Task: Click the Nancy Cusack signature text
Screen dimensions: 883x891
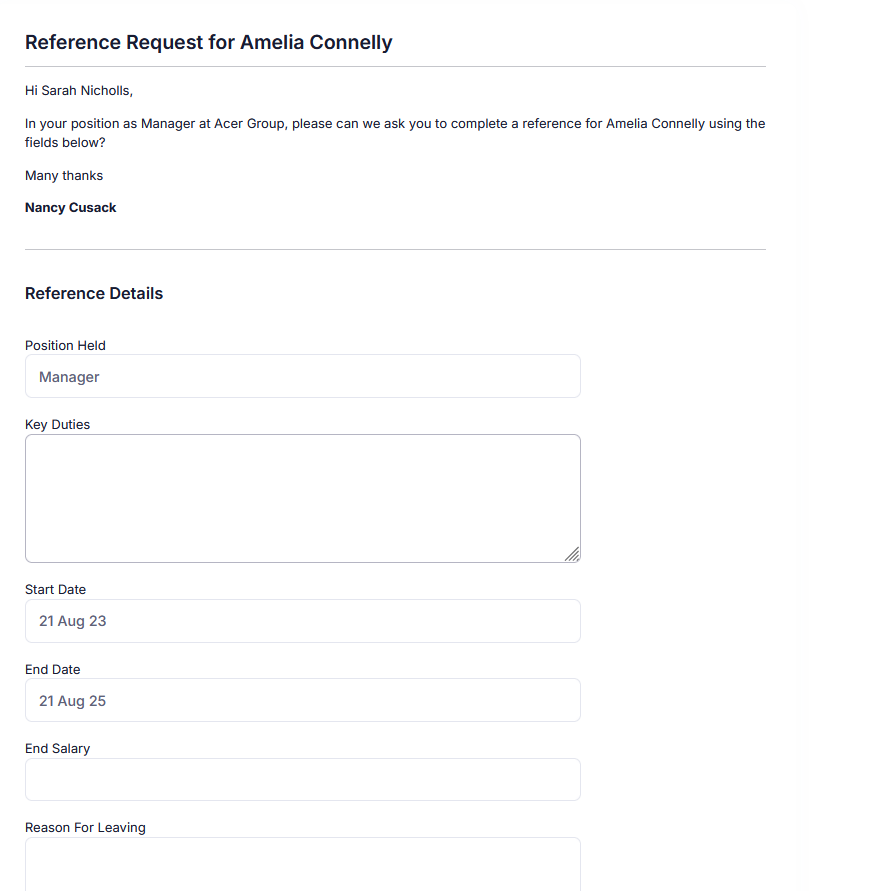Action: [70, 207]
